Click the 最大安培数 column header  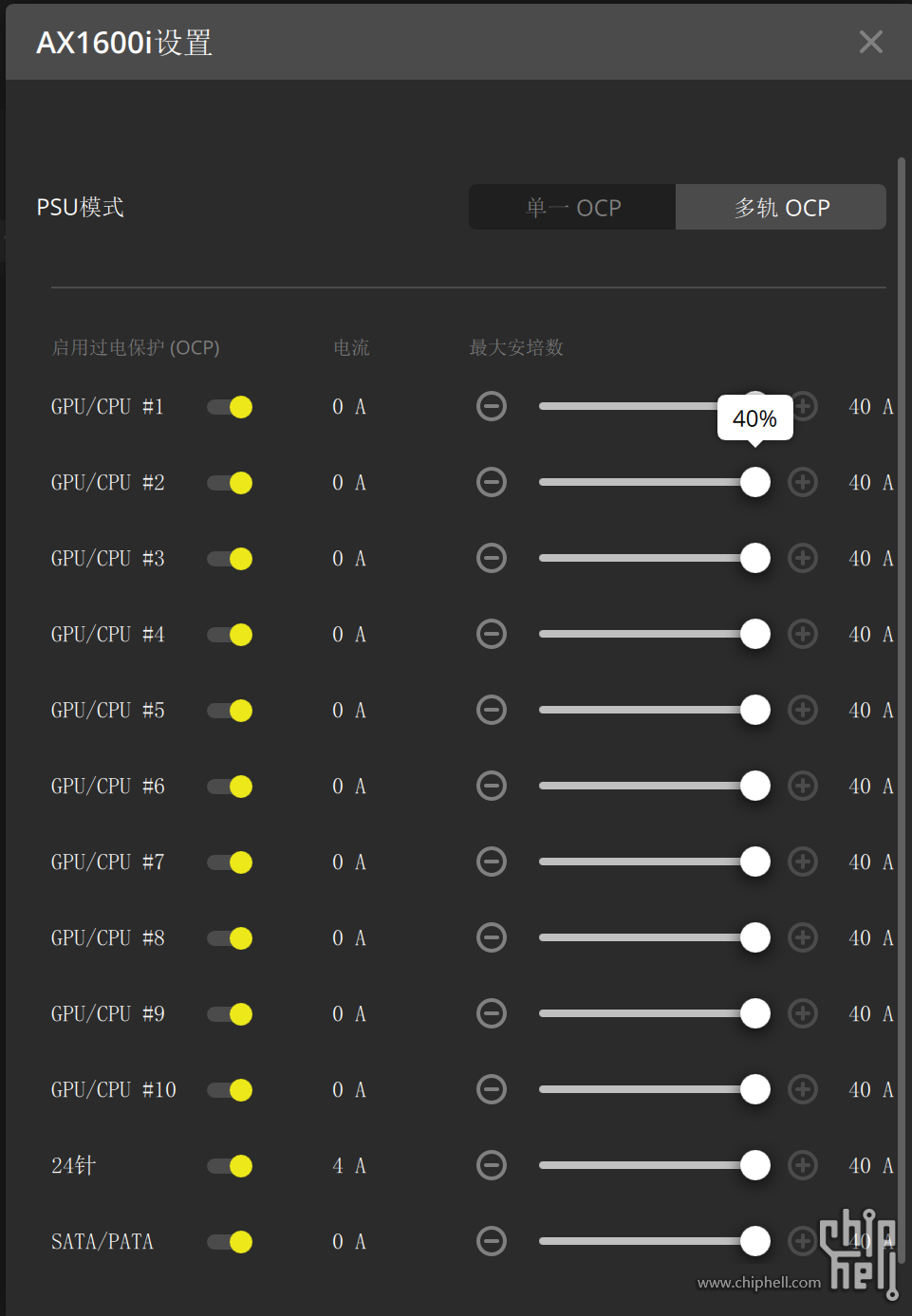click(x=516, y=347)
